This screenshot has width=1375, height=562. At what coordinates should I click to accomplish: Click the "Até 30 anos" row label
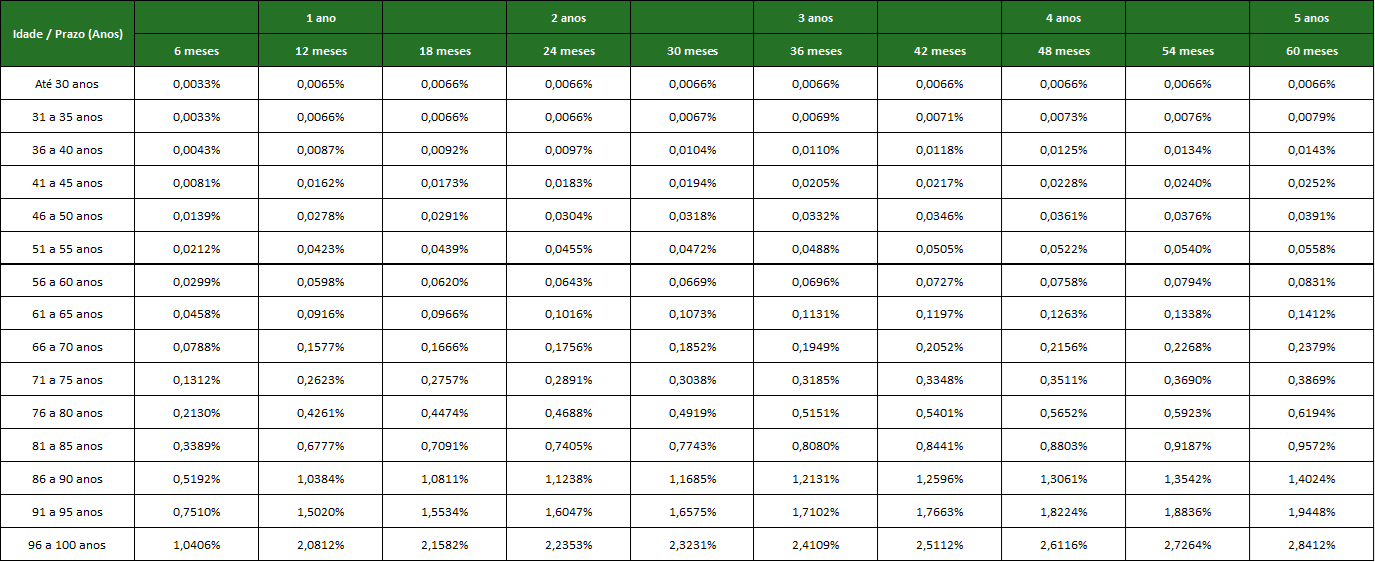tap(67, 84)
